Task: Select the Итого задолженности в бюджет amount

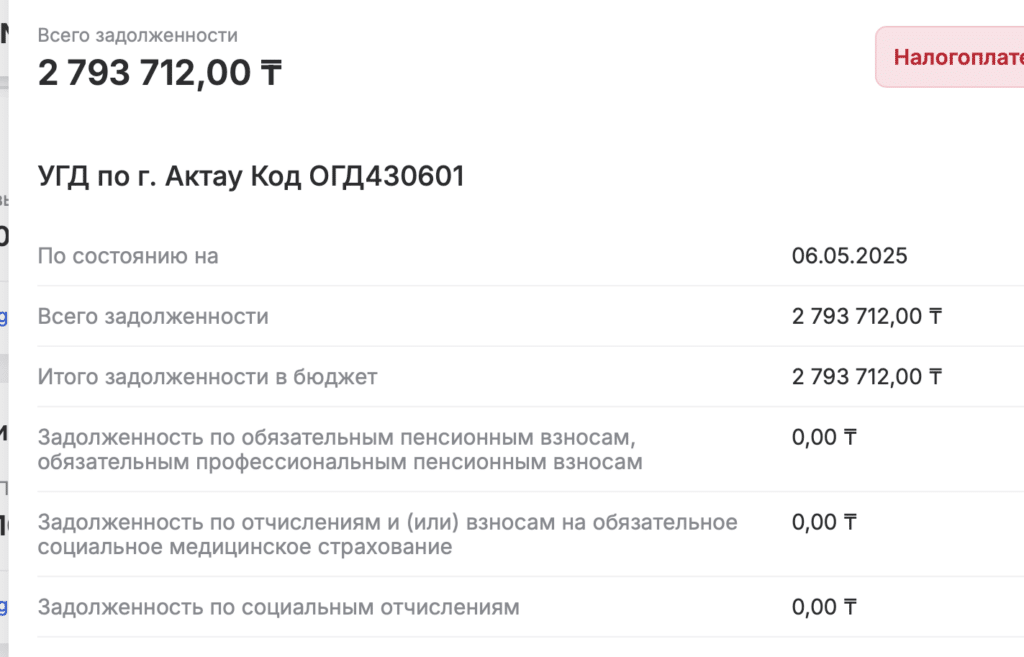Action: pyautogui.click(x=867, y=377)
